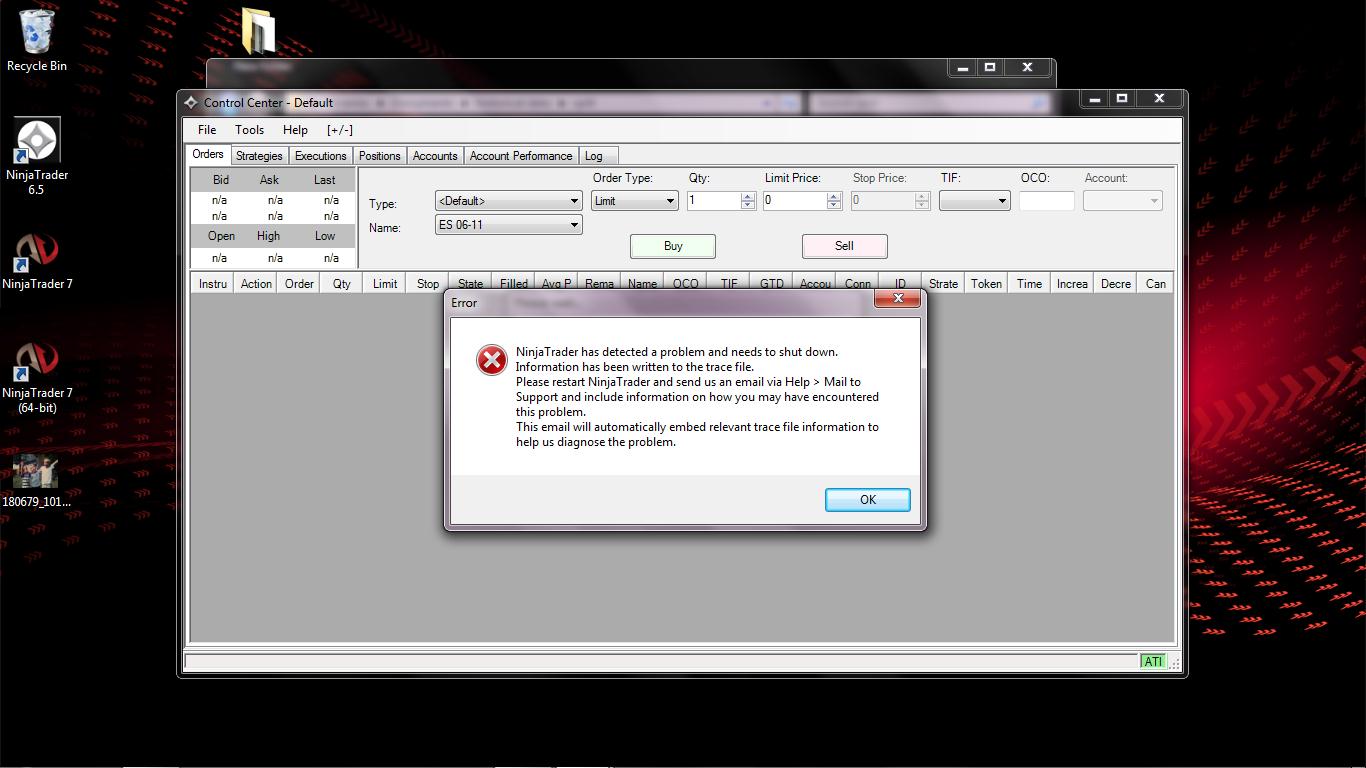Open the Tools menu
Screen dimensions: 1366x768
click(249, 130)
